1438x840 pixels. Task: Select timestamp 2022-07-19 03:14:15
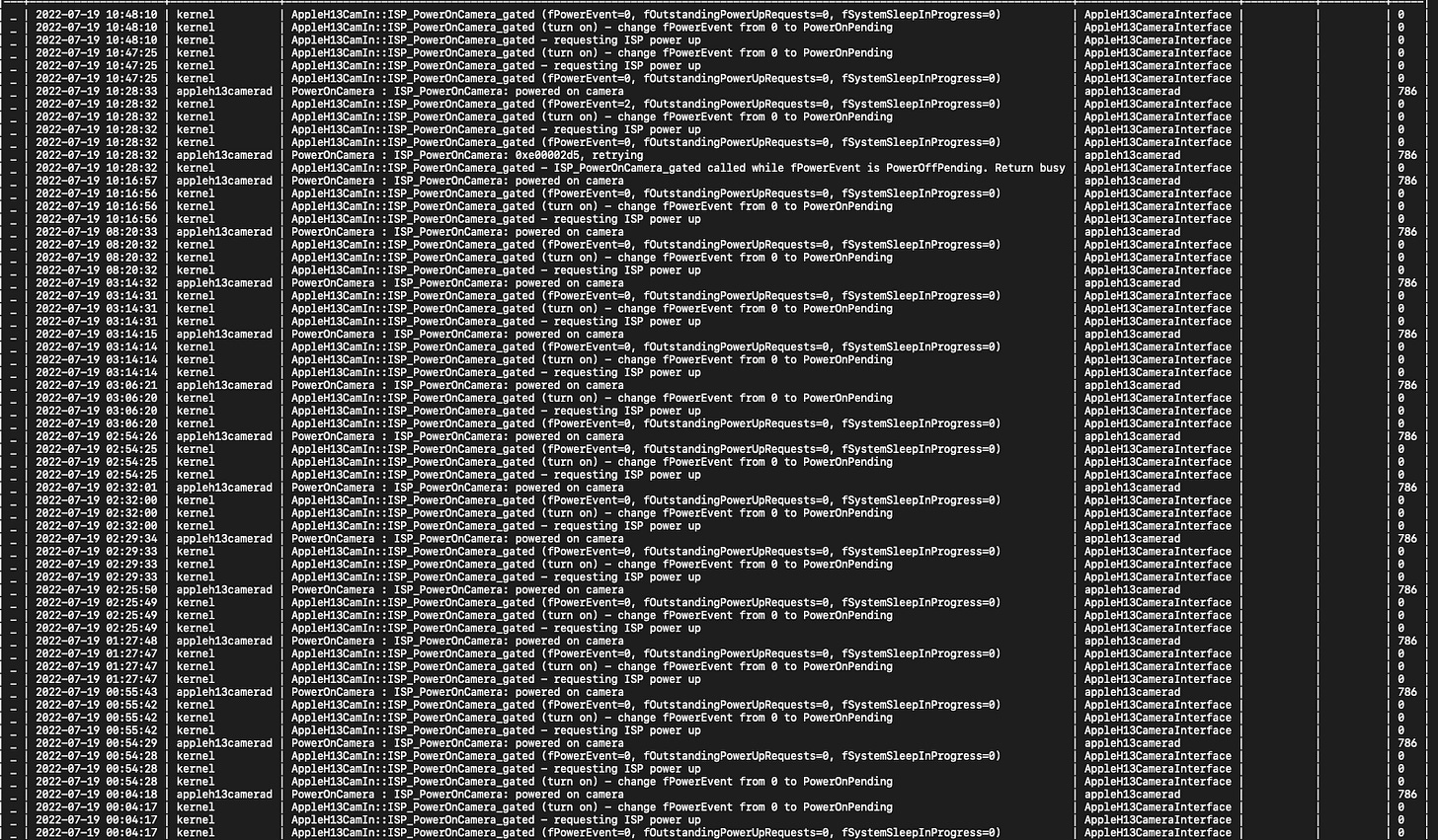[x=96, y=335]
